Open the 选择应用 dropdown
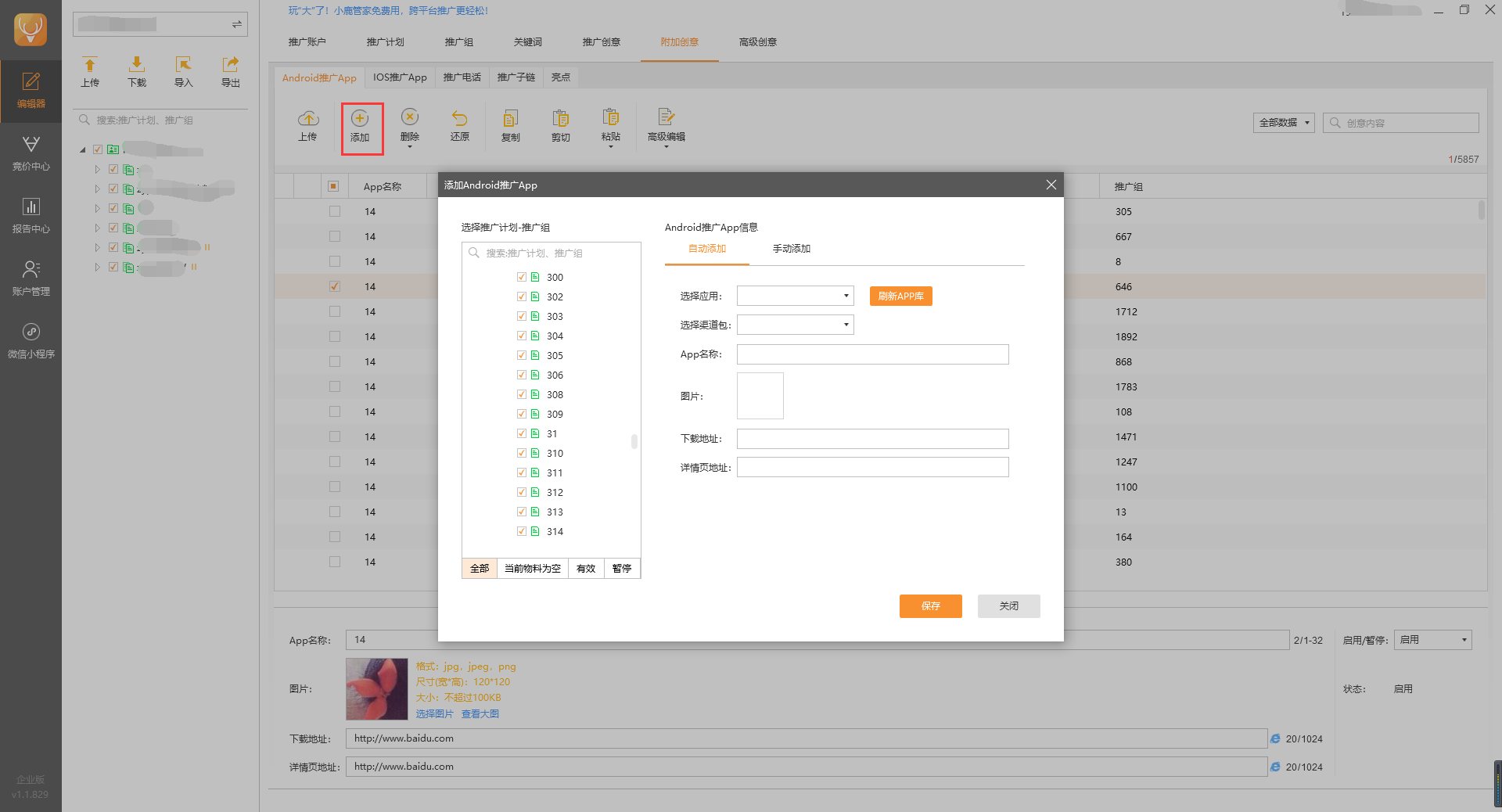This screenshot has width=1502, height=812. tap(796, 296)
